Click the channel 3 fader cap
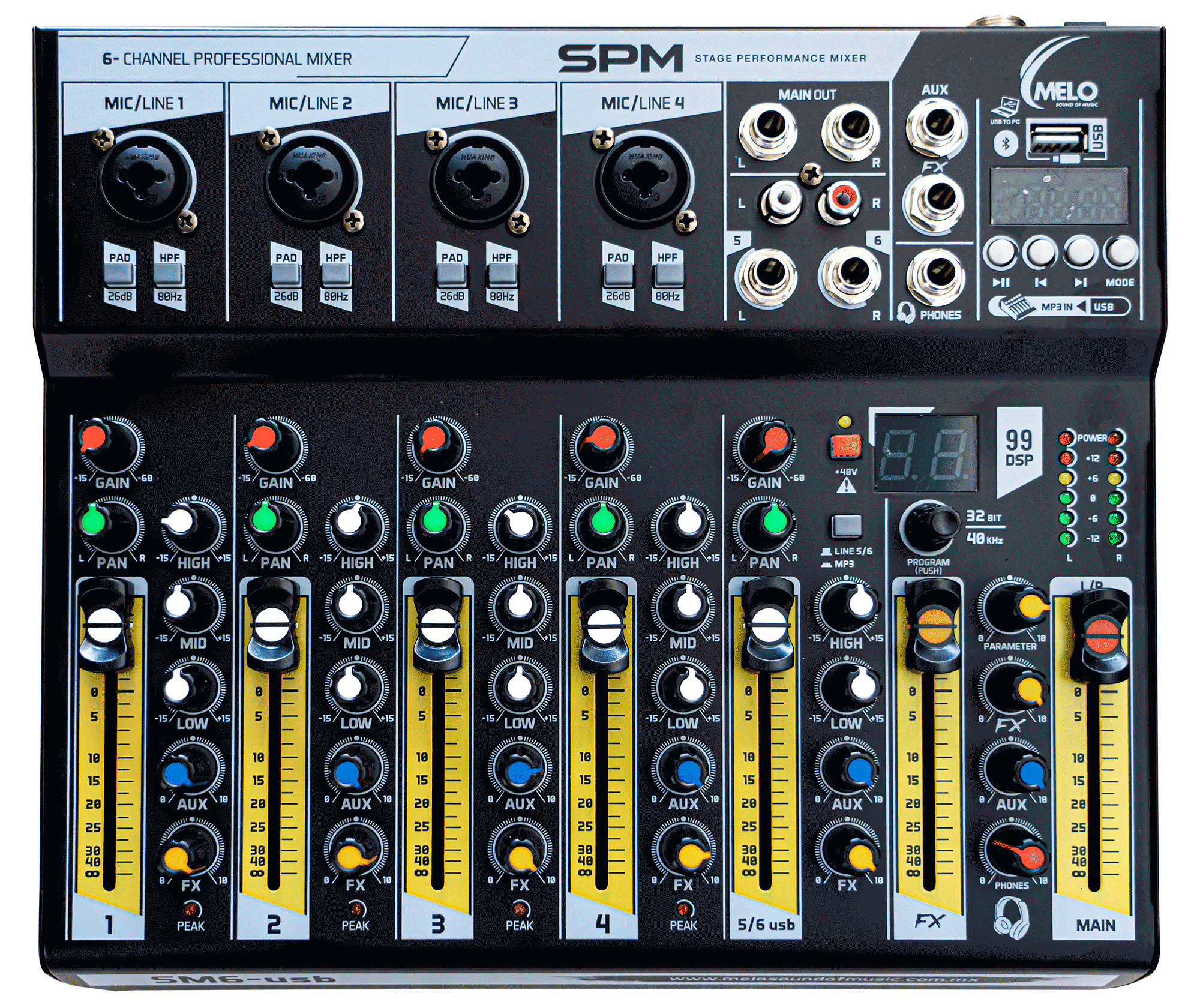Image resolution: width=1200 pixels, height=1008 pixels. click(438, 625)
